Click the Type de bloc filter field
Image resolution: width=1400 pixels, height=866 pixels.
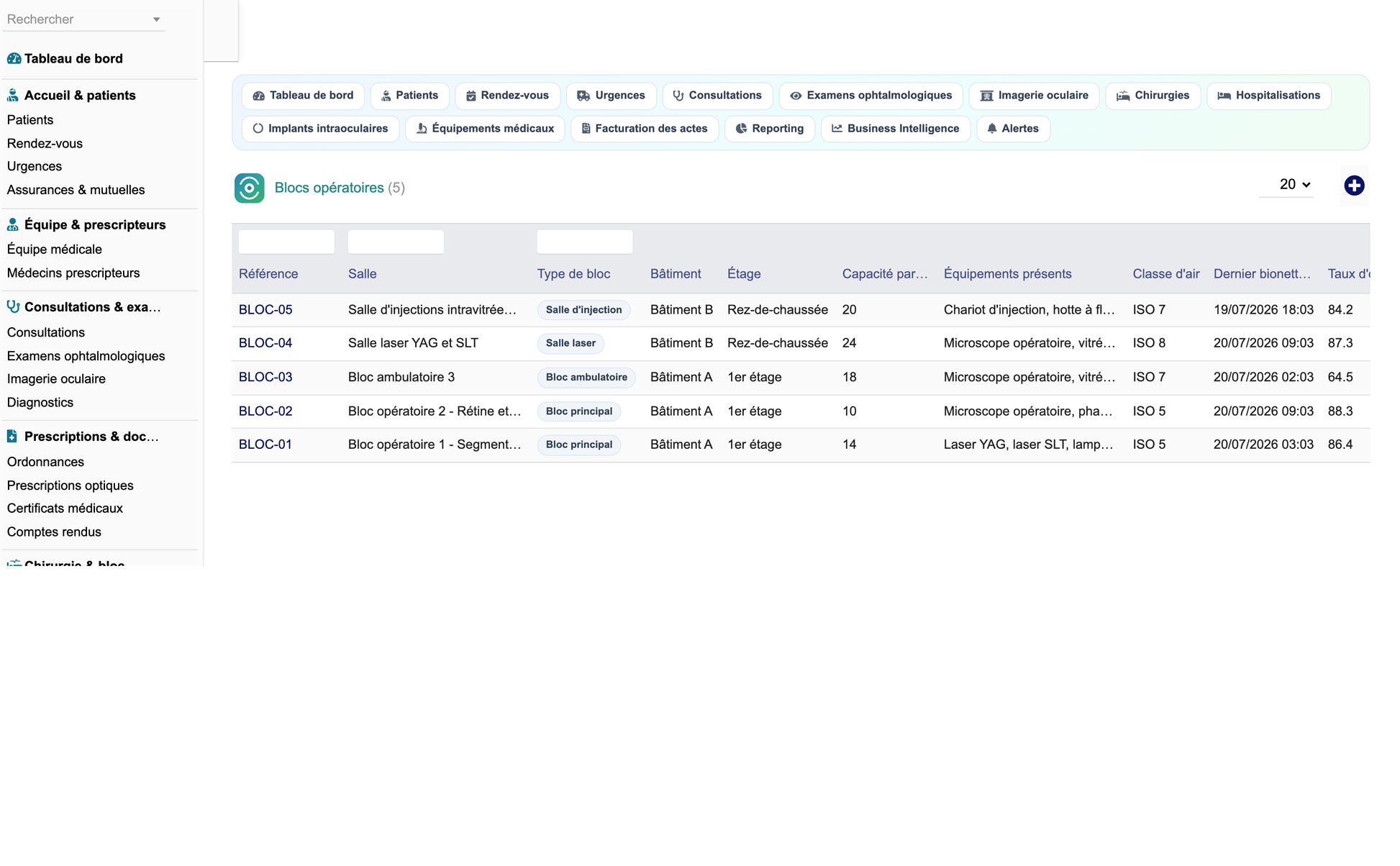(585, 242)
